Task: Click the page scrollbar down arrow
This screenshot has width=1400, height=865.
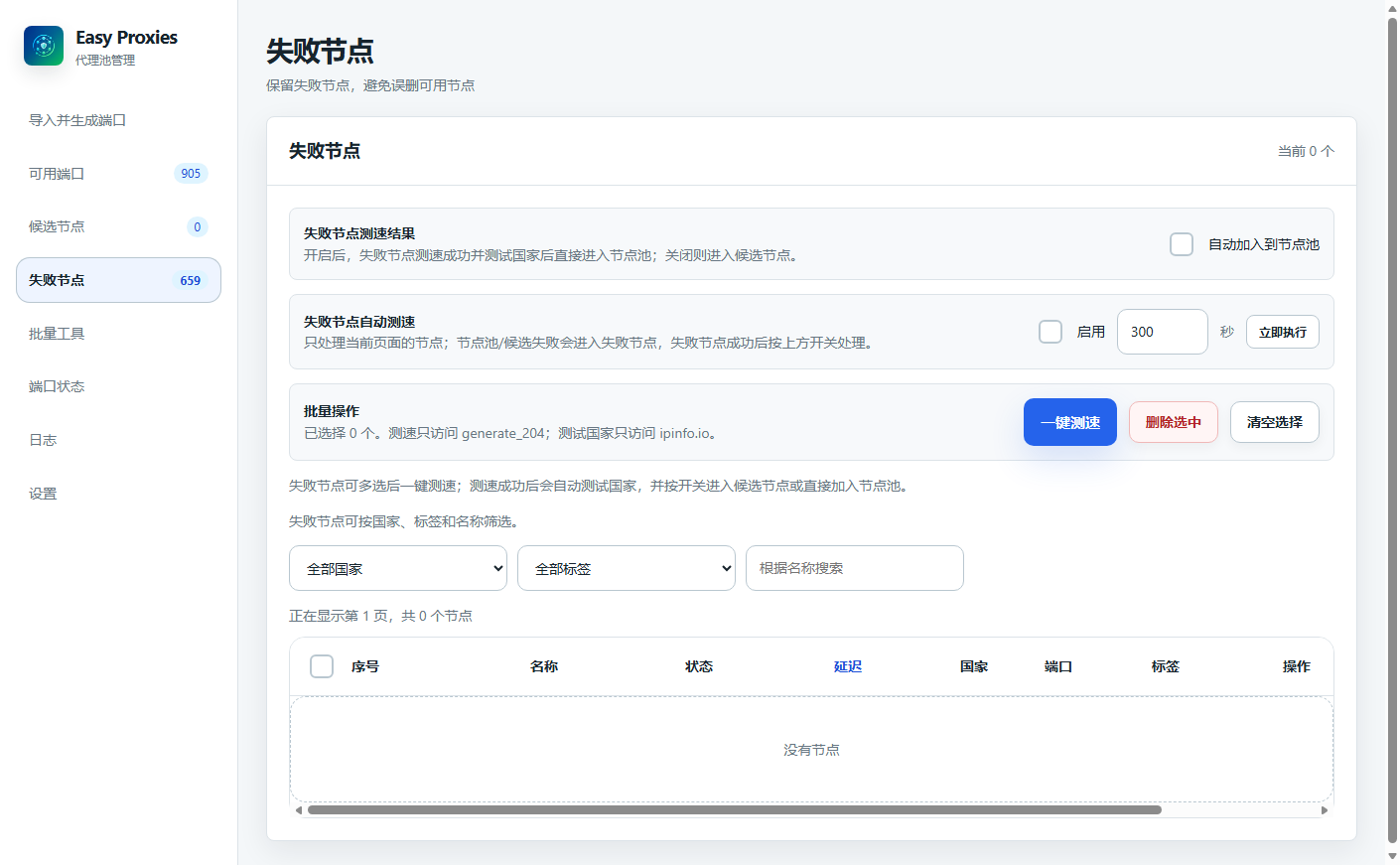Action: pos(1392,856)
